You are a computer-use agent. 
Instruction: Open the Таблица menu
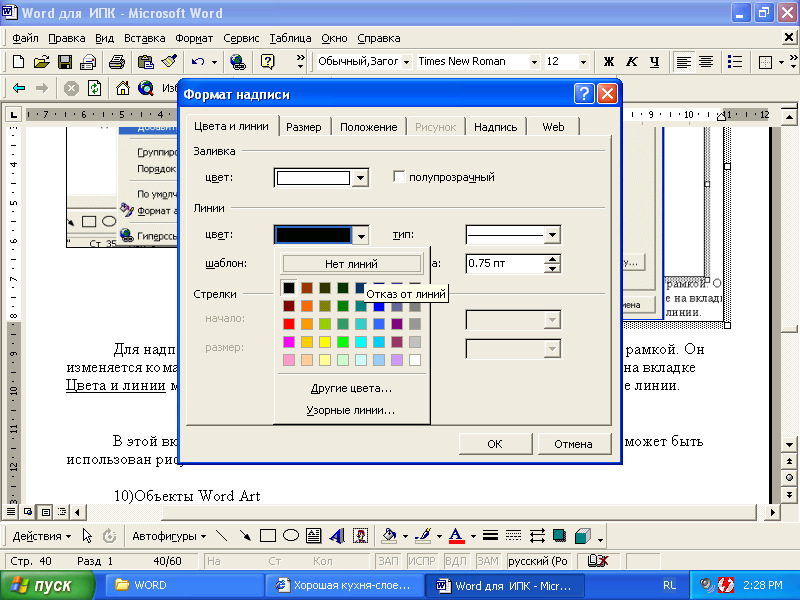[x=290, y=38]
